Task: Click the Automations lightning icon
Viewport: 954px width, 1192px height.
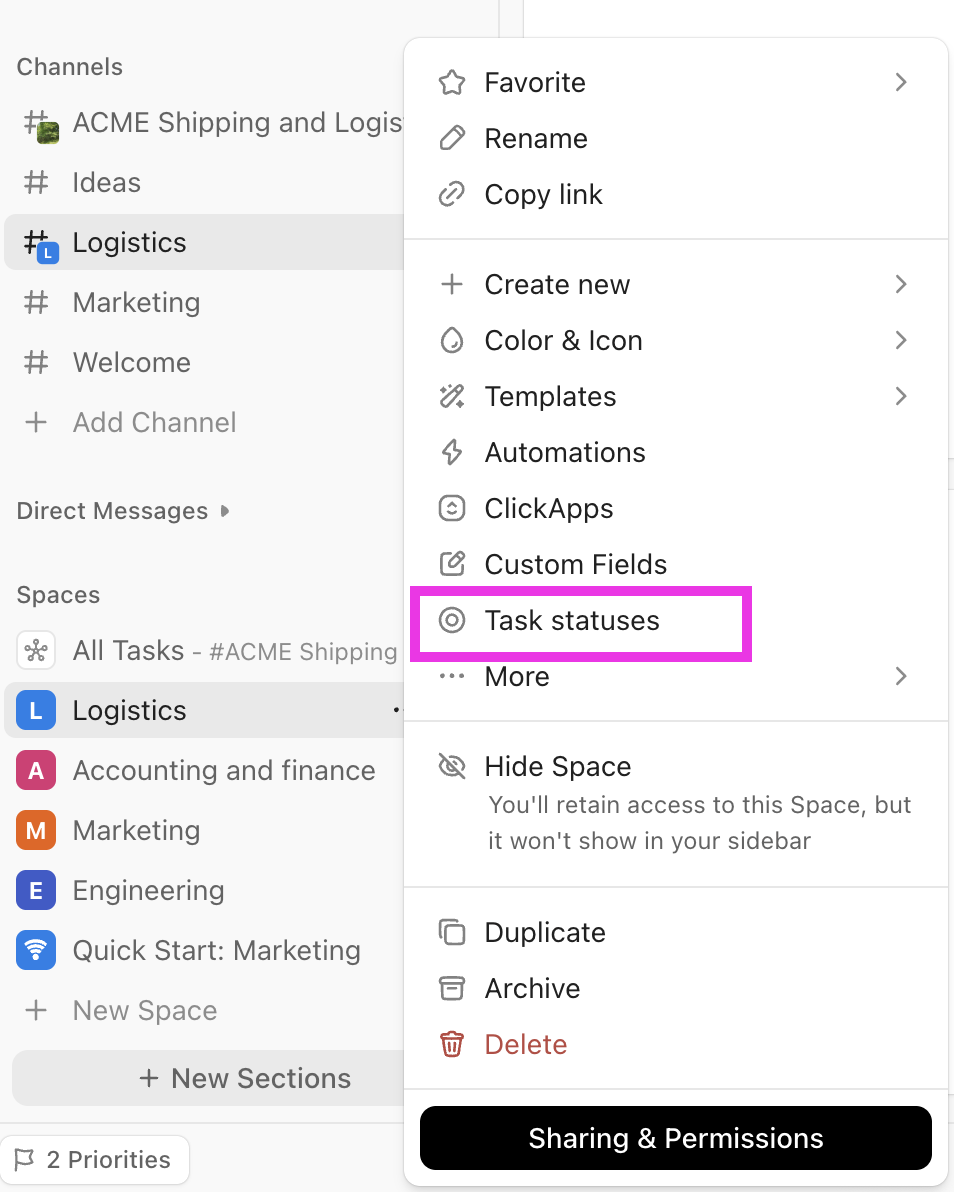Action: click(x=452, y=452)
